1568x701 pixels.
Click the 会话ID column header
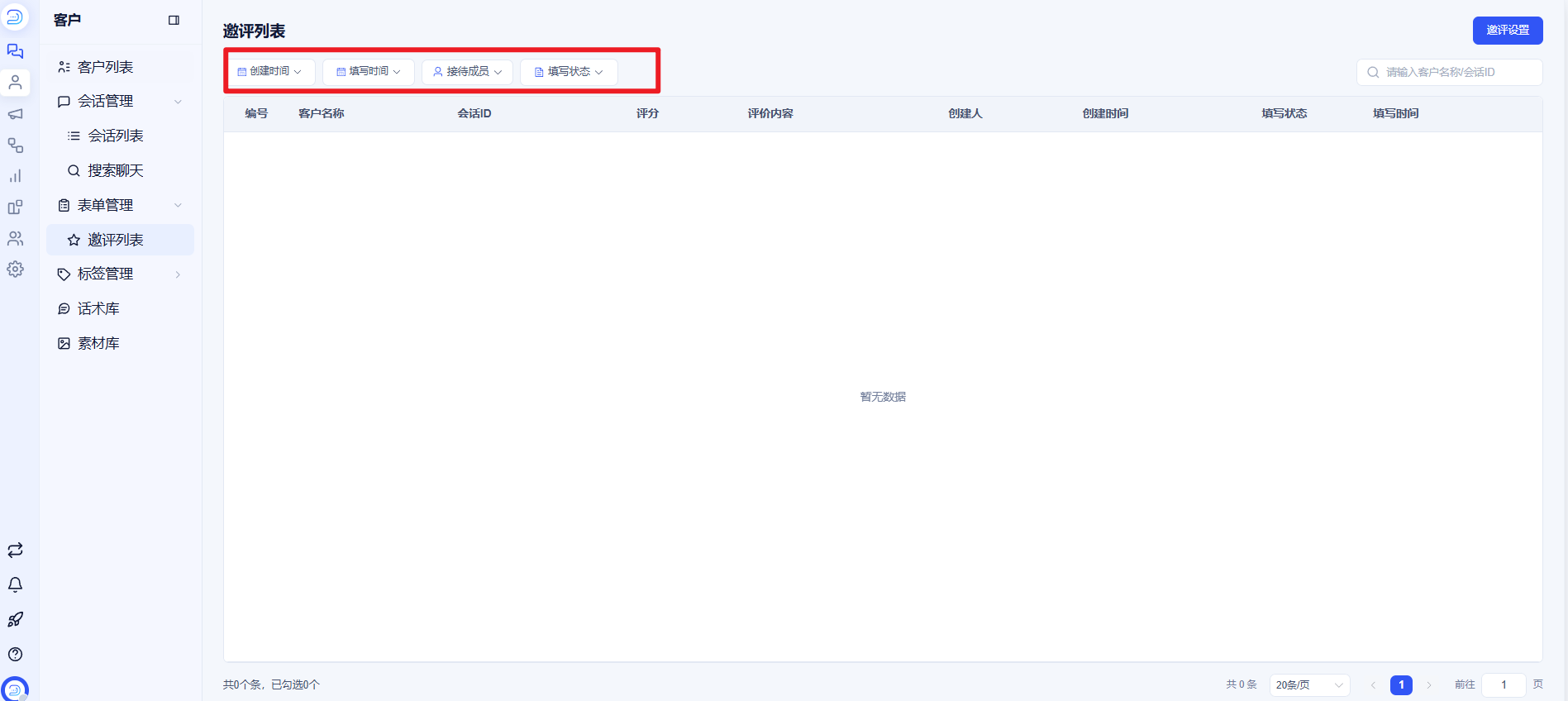(x=474, y=113)
